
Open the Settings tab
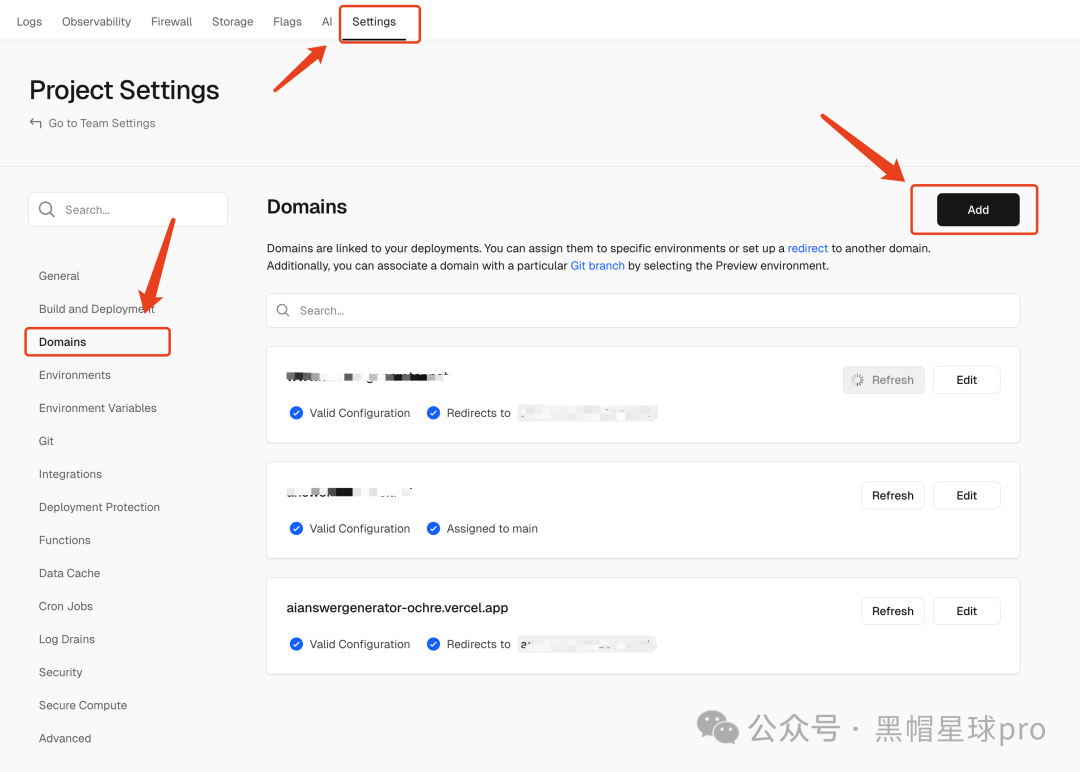pos(374,22)
